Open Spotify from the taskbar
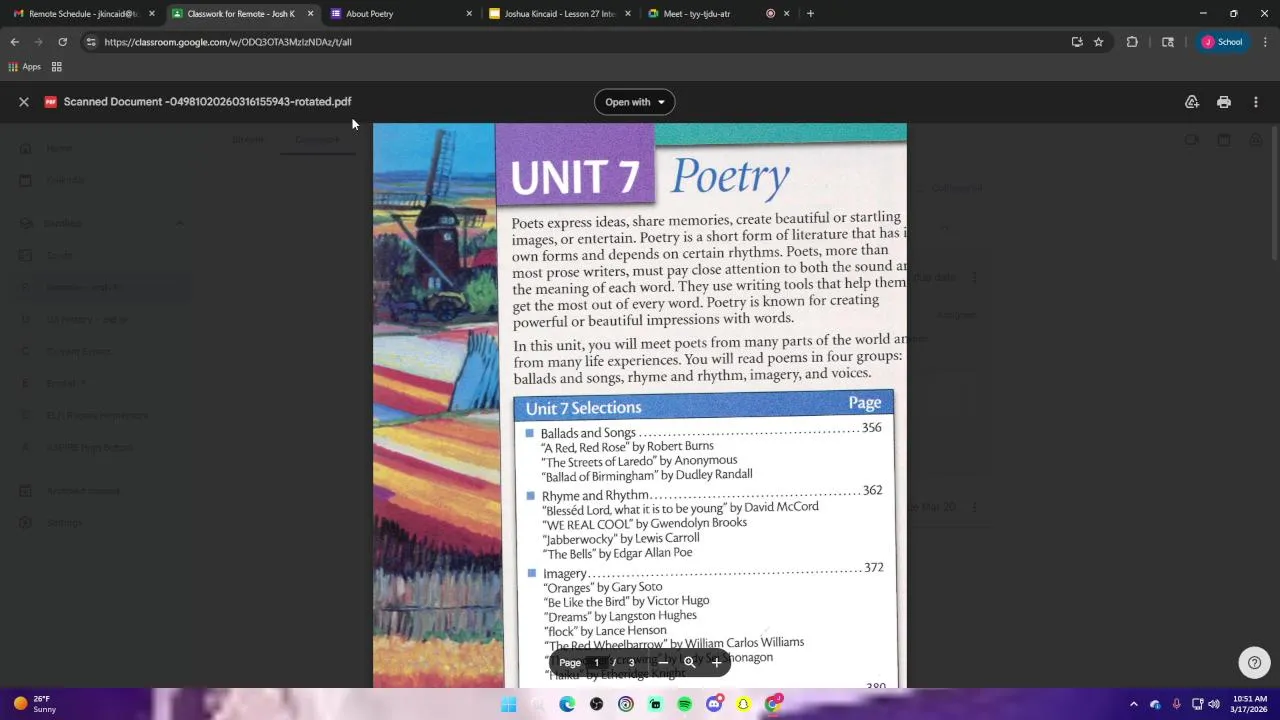 click(684, 704)
